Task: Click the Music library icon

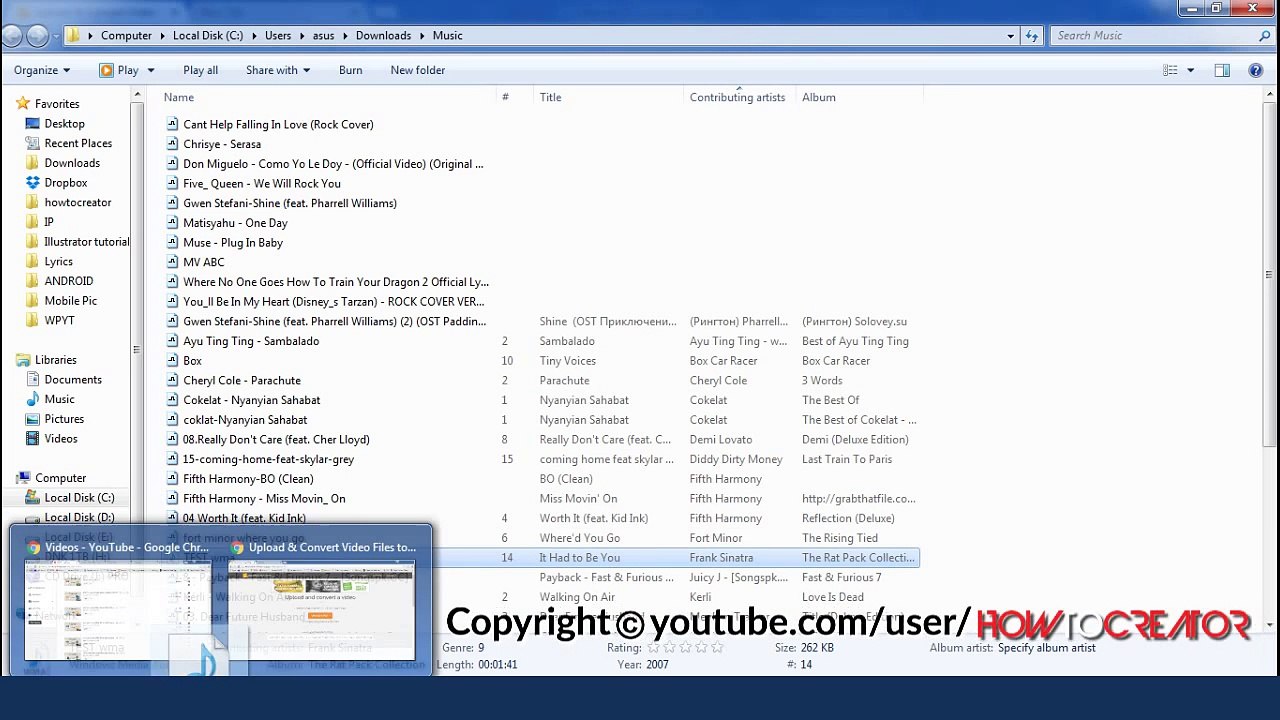Action: (x=32, y=399)
